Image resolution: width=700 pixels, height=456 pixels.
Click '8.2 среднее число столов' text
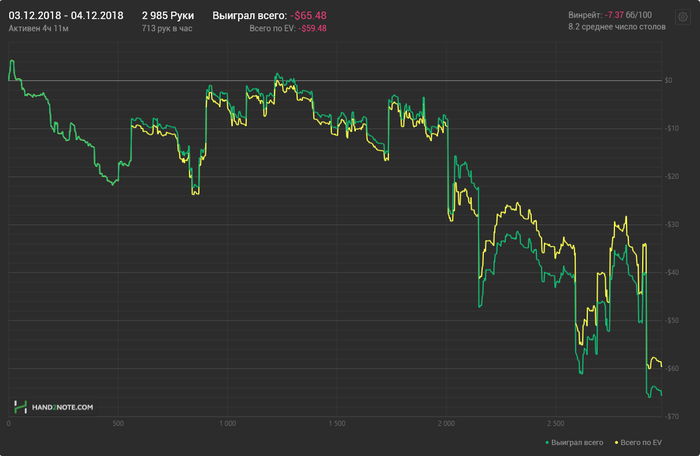pos(617,27)
